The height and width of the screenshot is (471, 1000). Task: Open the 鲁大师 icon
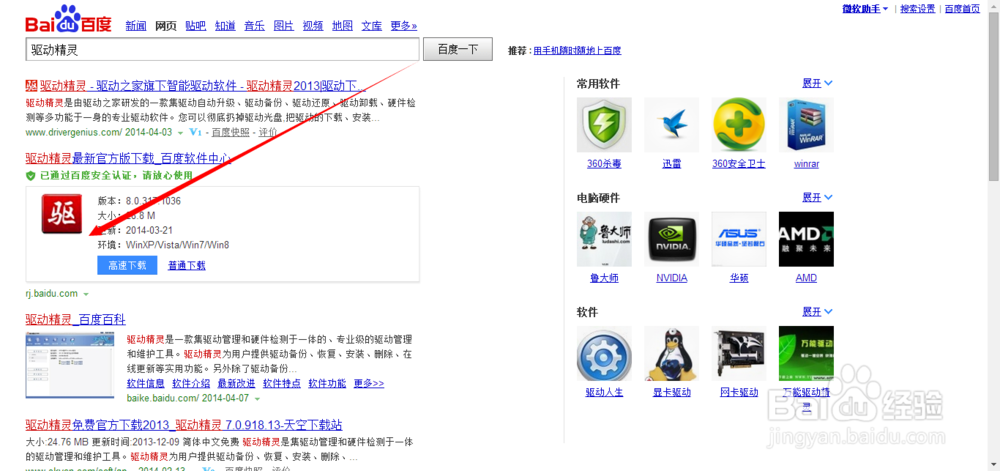point(604,239)
